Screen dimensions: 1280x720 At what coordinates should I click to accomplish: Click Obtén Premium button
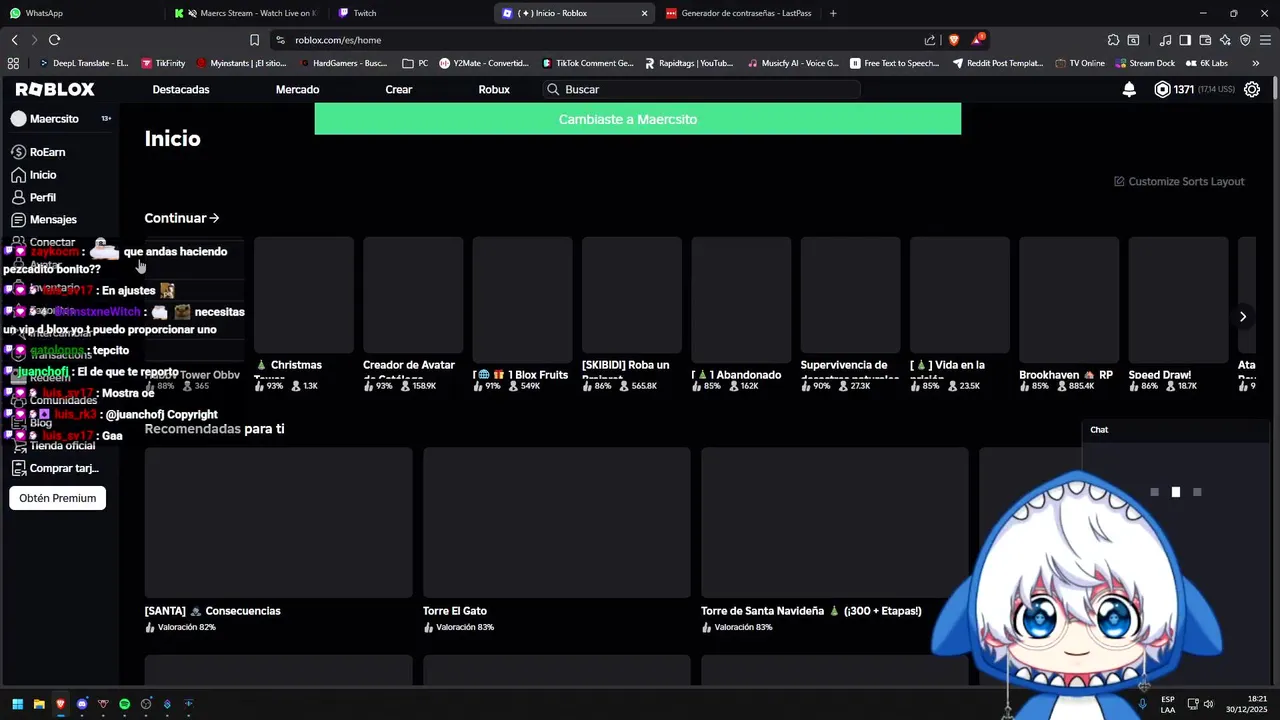pyautogui.click(x=58, y=498)
